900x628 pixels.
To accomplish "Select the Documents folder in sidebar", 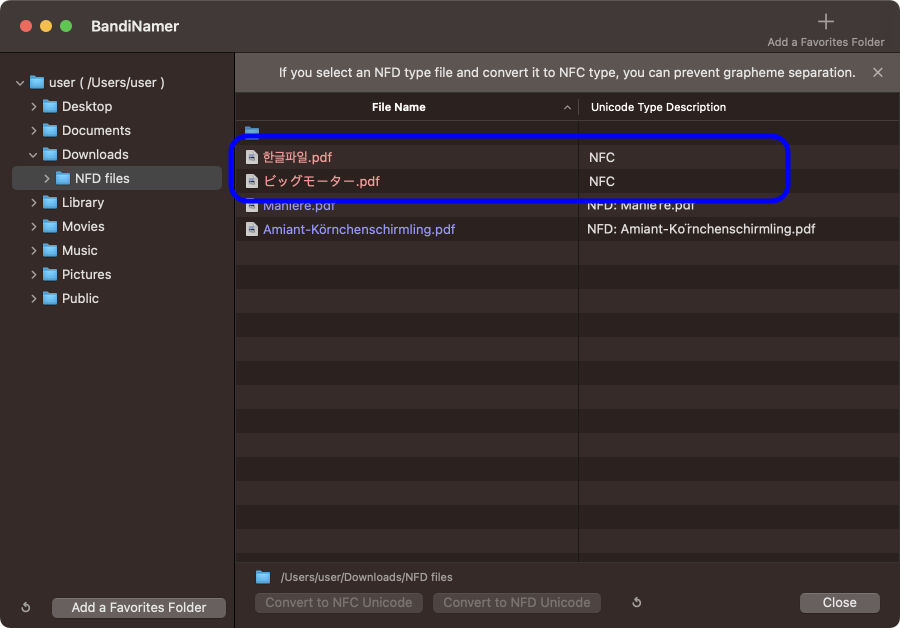I will (x=96, y=131).
